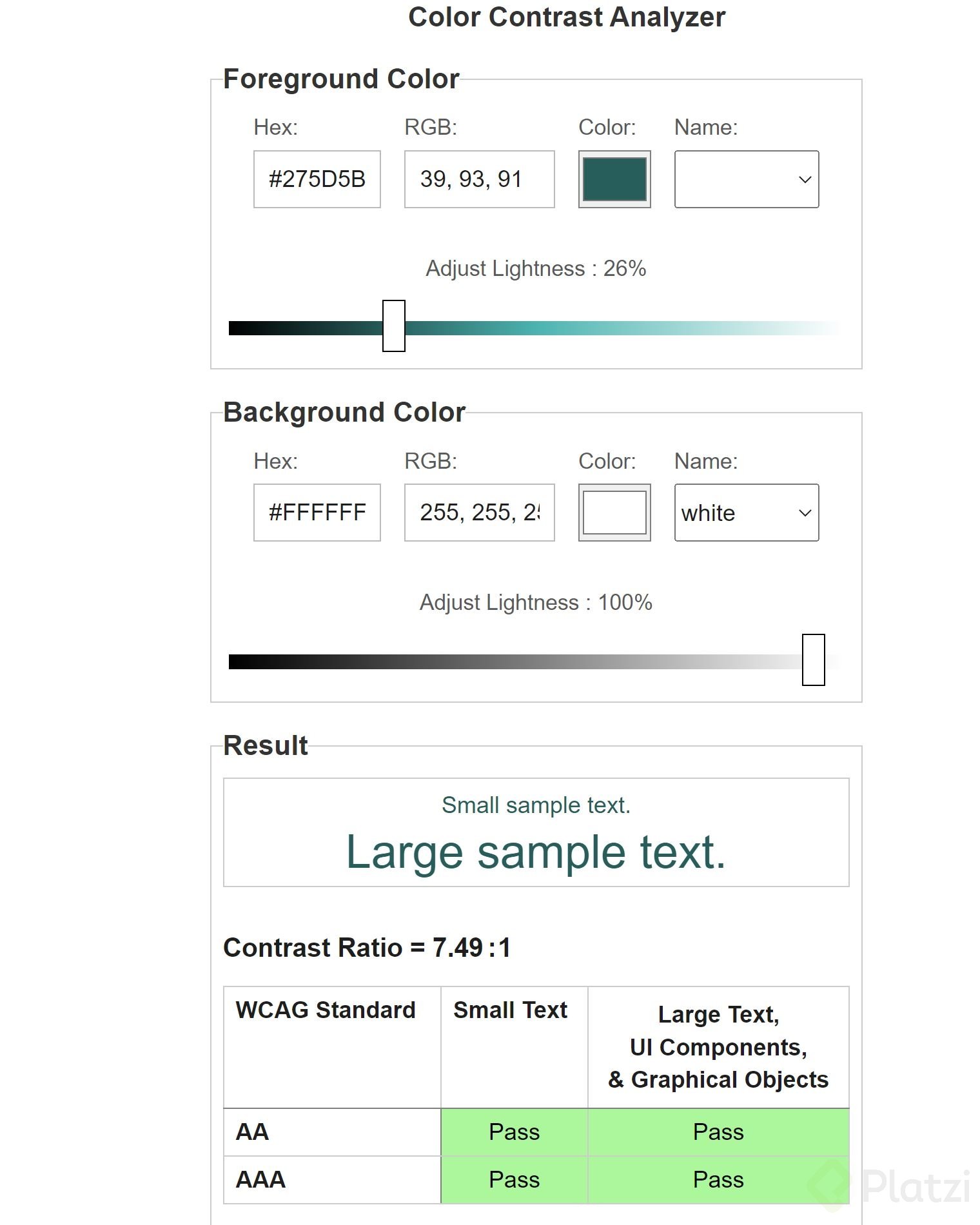Screen dimensions: 980x1225
Task: Select the AA Small Text Pass cell
Action: [x=514, y=1132]
